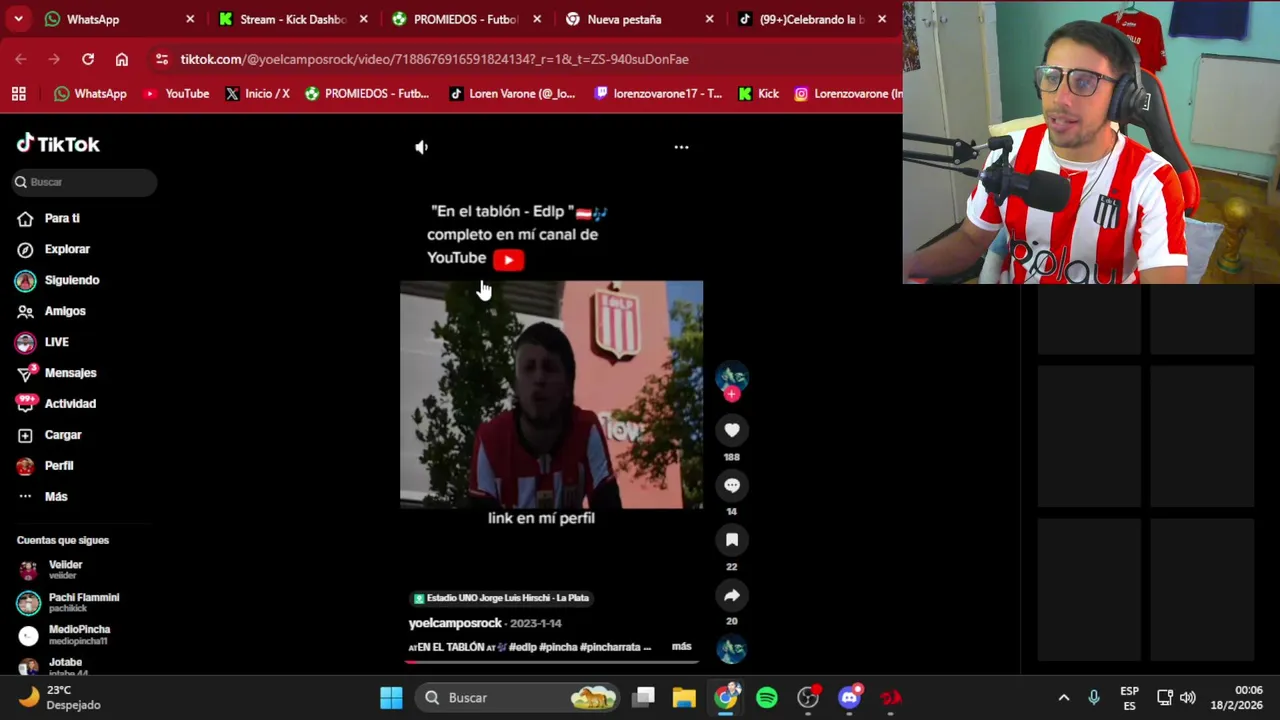
Task: Open the browser home page
Action: point(122,59)
